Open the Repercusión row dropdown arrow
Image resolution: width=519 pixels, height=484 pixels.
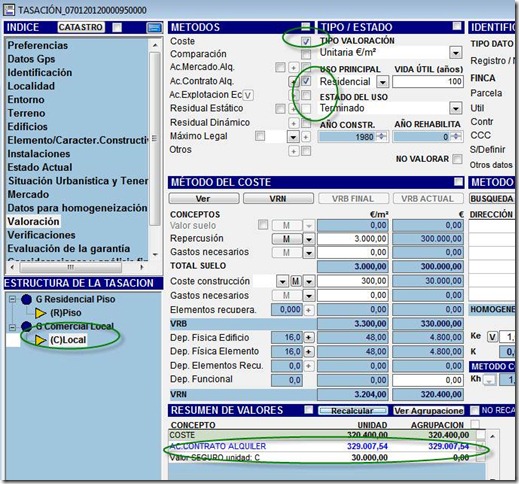click(x=309, y=239)
